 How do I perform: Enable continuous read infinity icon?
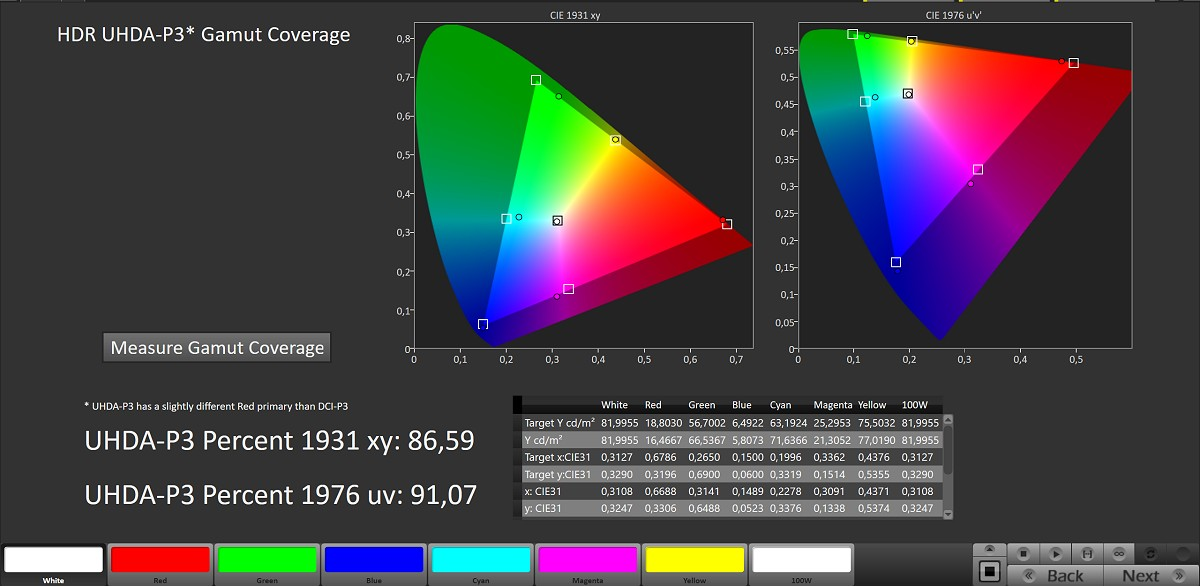[1119, 553]
